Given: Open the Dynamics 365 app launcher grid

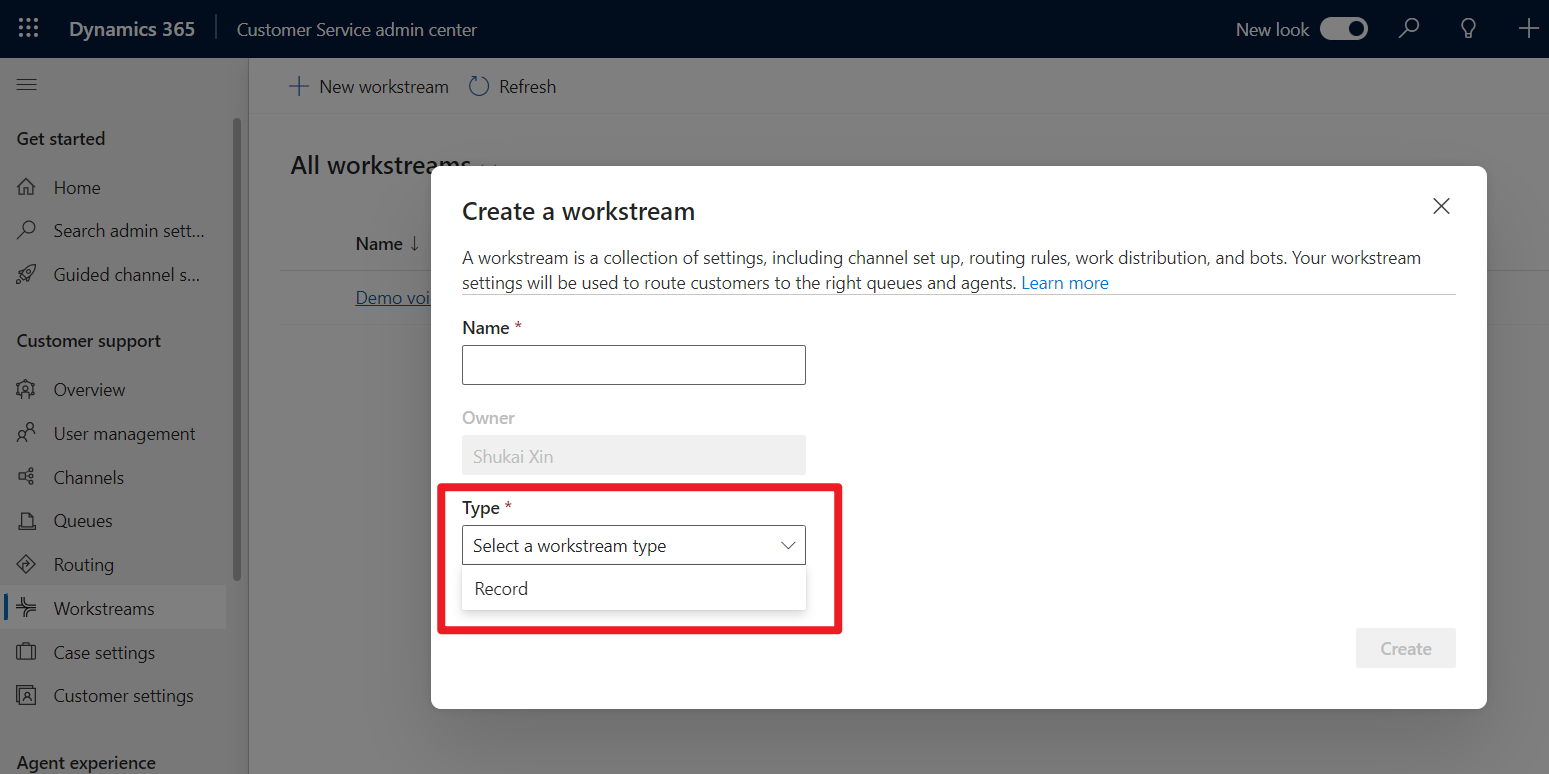Looking at the screenshot, I should coord(28,29).
